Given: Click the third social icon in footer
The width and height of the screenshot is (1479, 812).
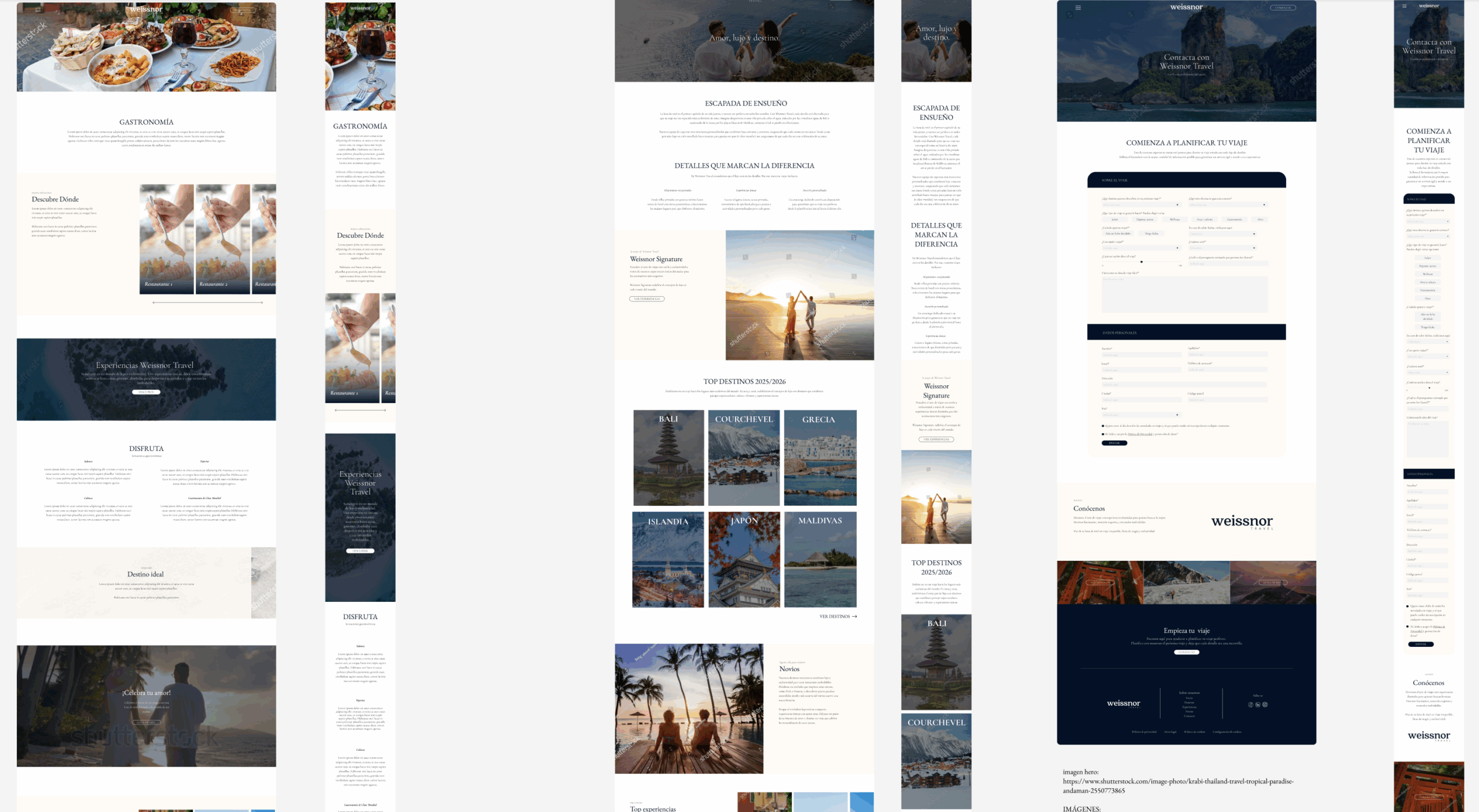Looking at the screenshot, I should [1265, 705].
